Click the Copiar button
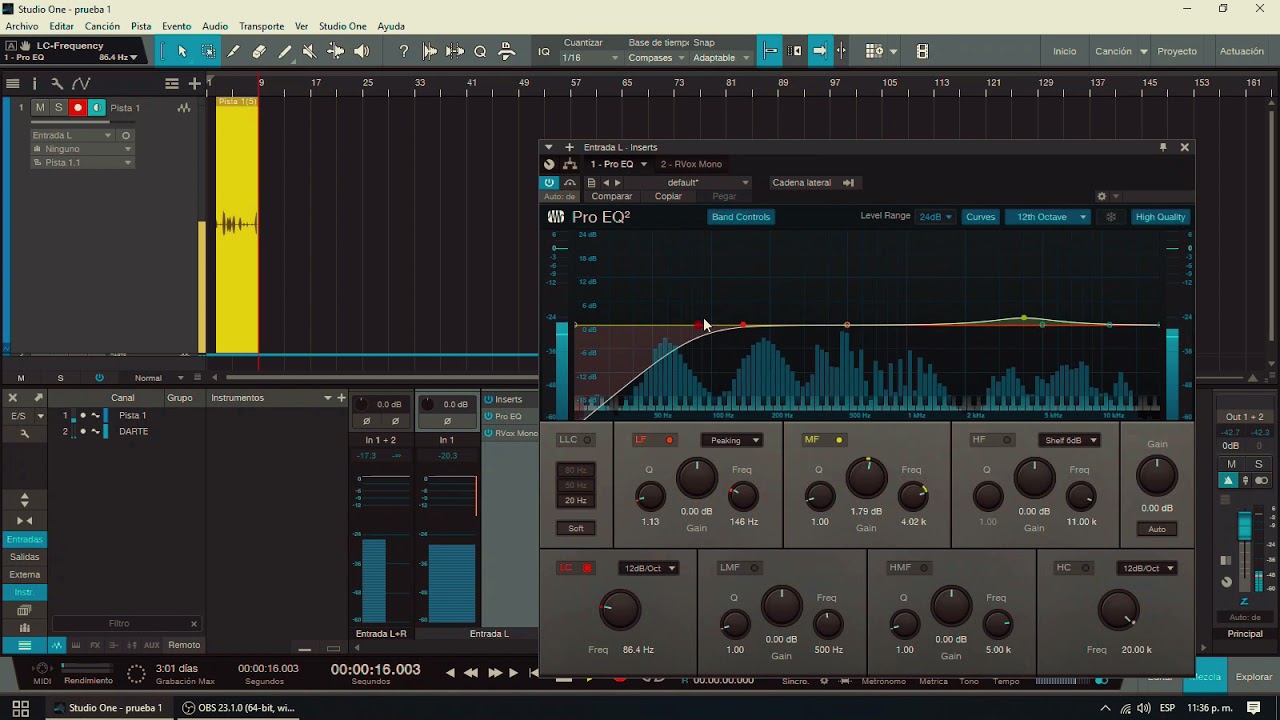Screen dimensions: 1280x720 click(668, 197)
